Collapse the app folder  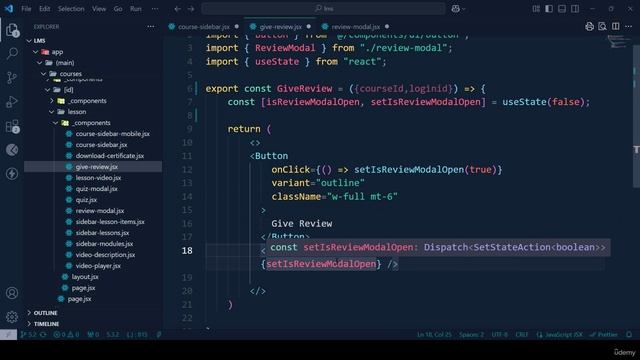36,52
